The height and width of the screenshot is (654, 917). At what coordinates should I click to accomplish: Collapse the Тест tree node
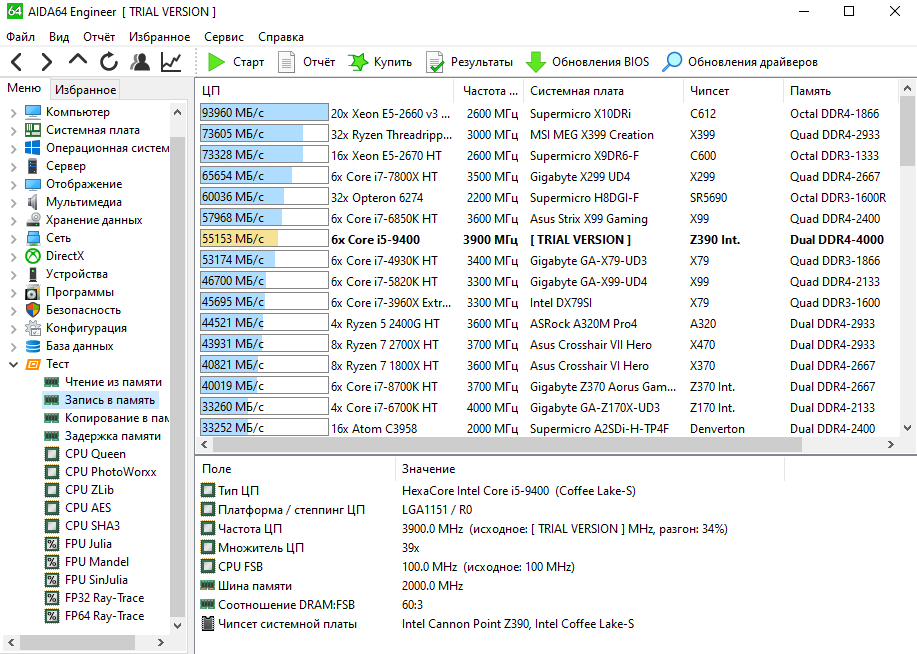pyautogui.click(x=13, y=364)
